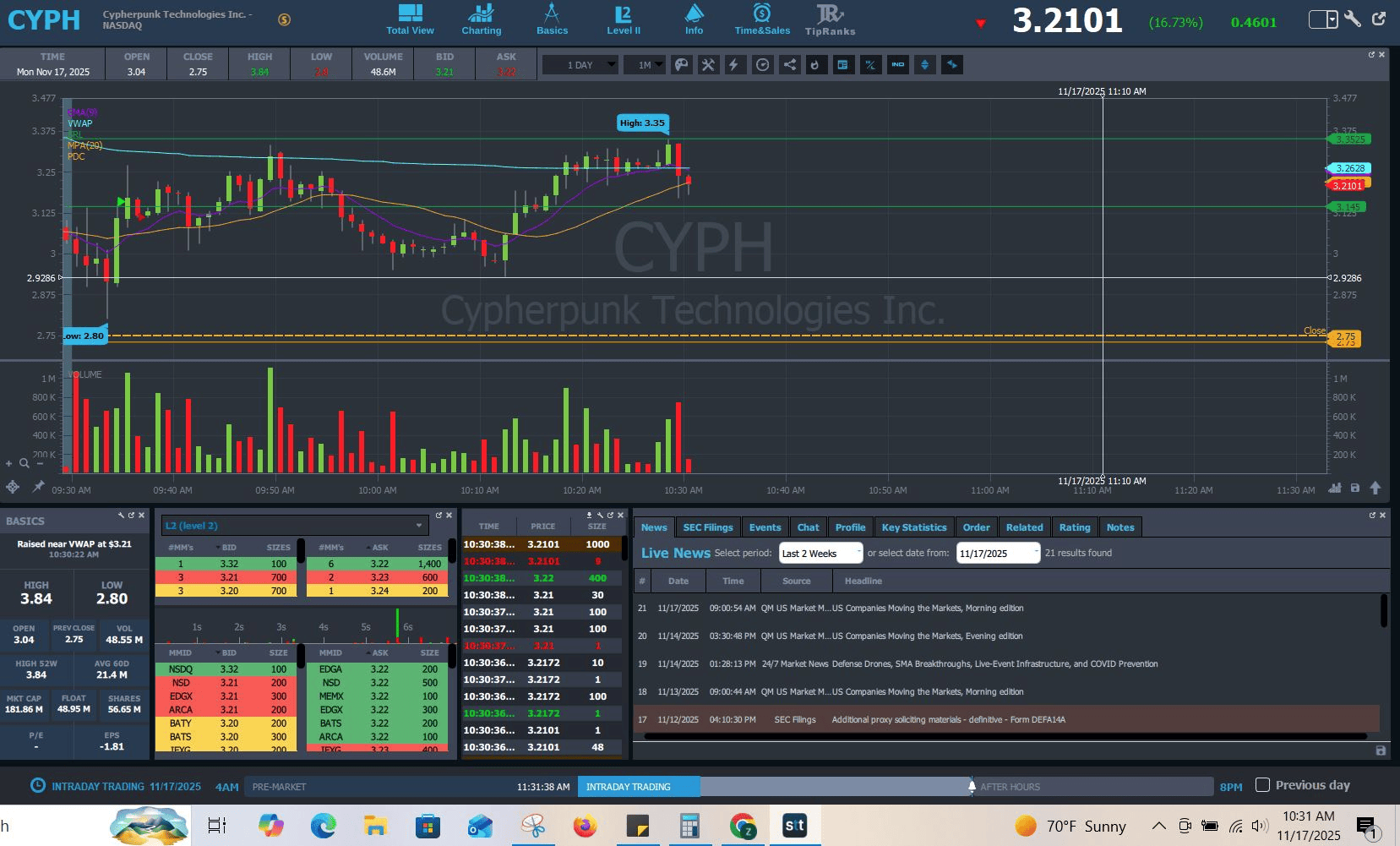Open the L2 (level 2) dropdown
The height and width of the screenshot is (846, 1400).
pyautogui.click(x=295, y=526)
